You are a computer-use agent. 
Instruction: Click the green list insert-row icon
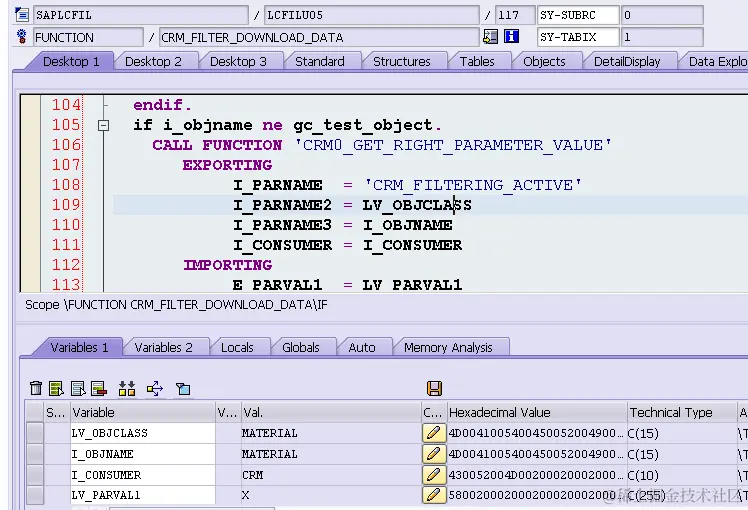pos(56,388)
